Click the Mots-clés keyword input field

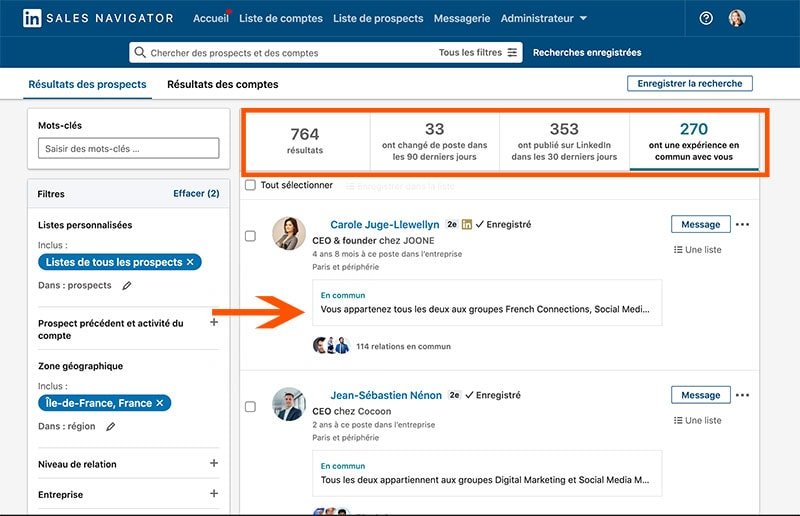point(129,148)
